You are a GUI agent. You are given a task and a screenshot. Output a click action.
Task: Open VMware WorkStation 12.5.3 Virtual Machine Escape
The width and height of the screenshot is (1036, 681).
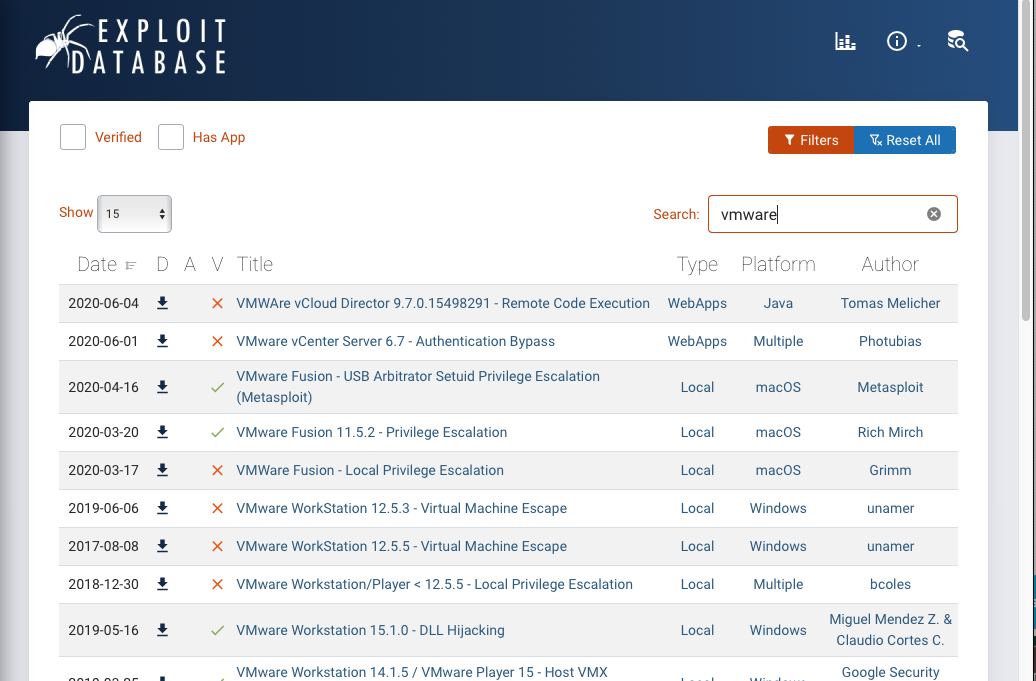click(401, 508)
